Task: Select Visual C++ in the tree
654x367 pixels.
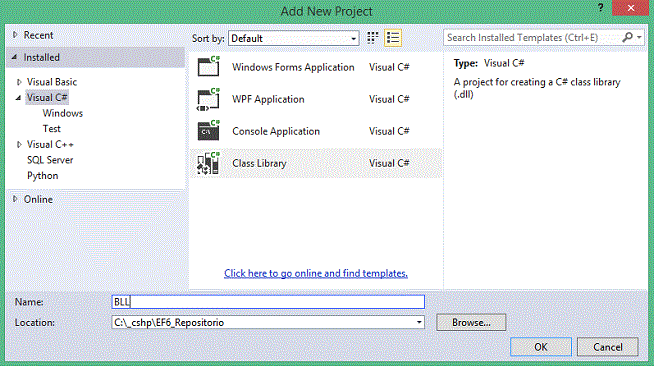Action: (x=50, y=144)
